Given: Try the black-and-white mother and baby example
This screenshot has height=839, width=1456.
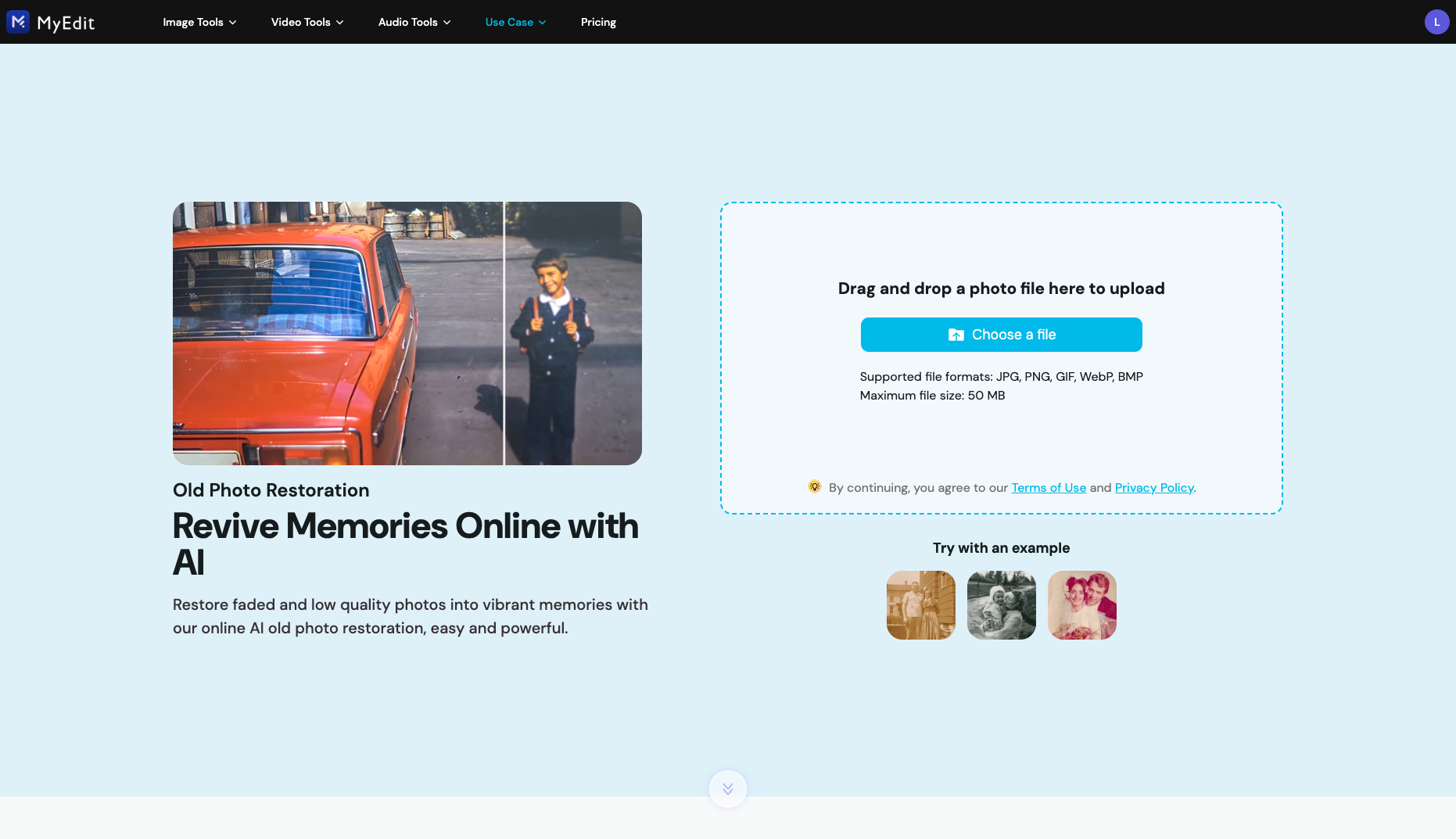Looking at the screenshot, I should [x=1002, y=605].
